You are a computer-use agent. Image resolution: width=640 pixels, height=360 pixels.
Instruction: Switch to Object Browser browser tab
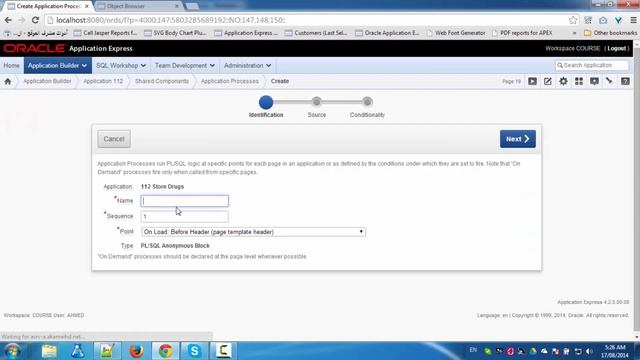point(139,6)
